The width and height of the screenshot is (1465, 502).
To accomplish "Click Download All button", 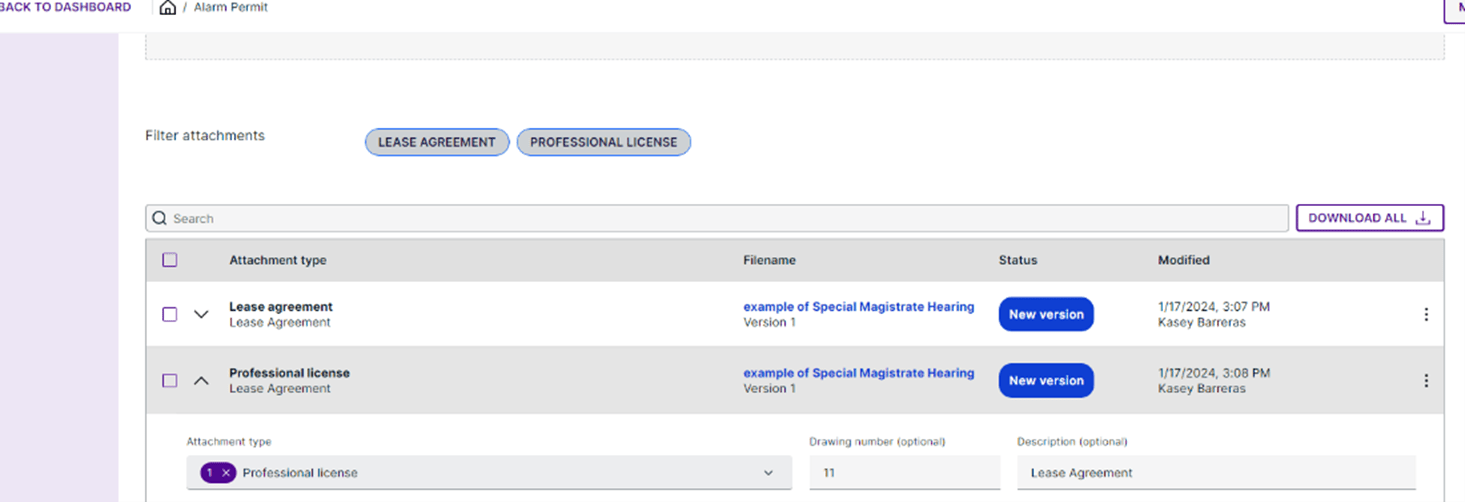I will [x=1370, y=218].
